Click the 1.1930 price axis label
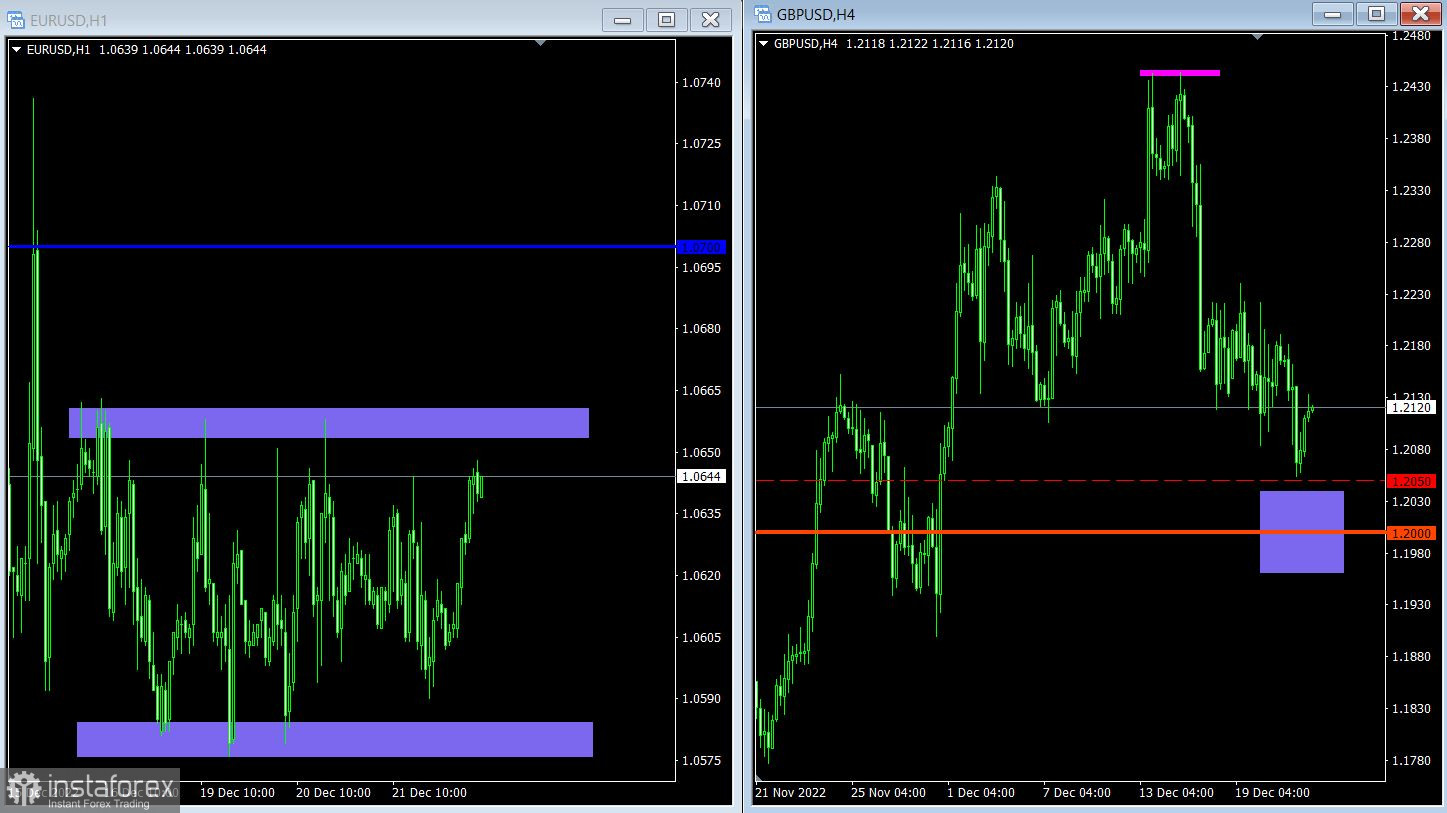The height and width of the screenshot is (813, 1447). (x=1411, y=605)
